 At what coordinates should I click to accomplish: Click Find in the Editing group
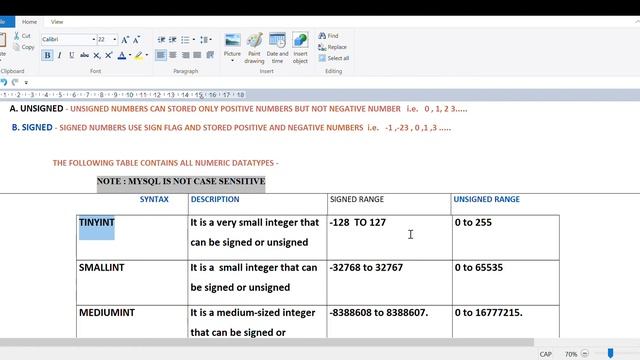point(329,36)
